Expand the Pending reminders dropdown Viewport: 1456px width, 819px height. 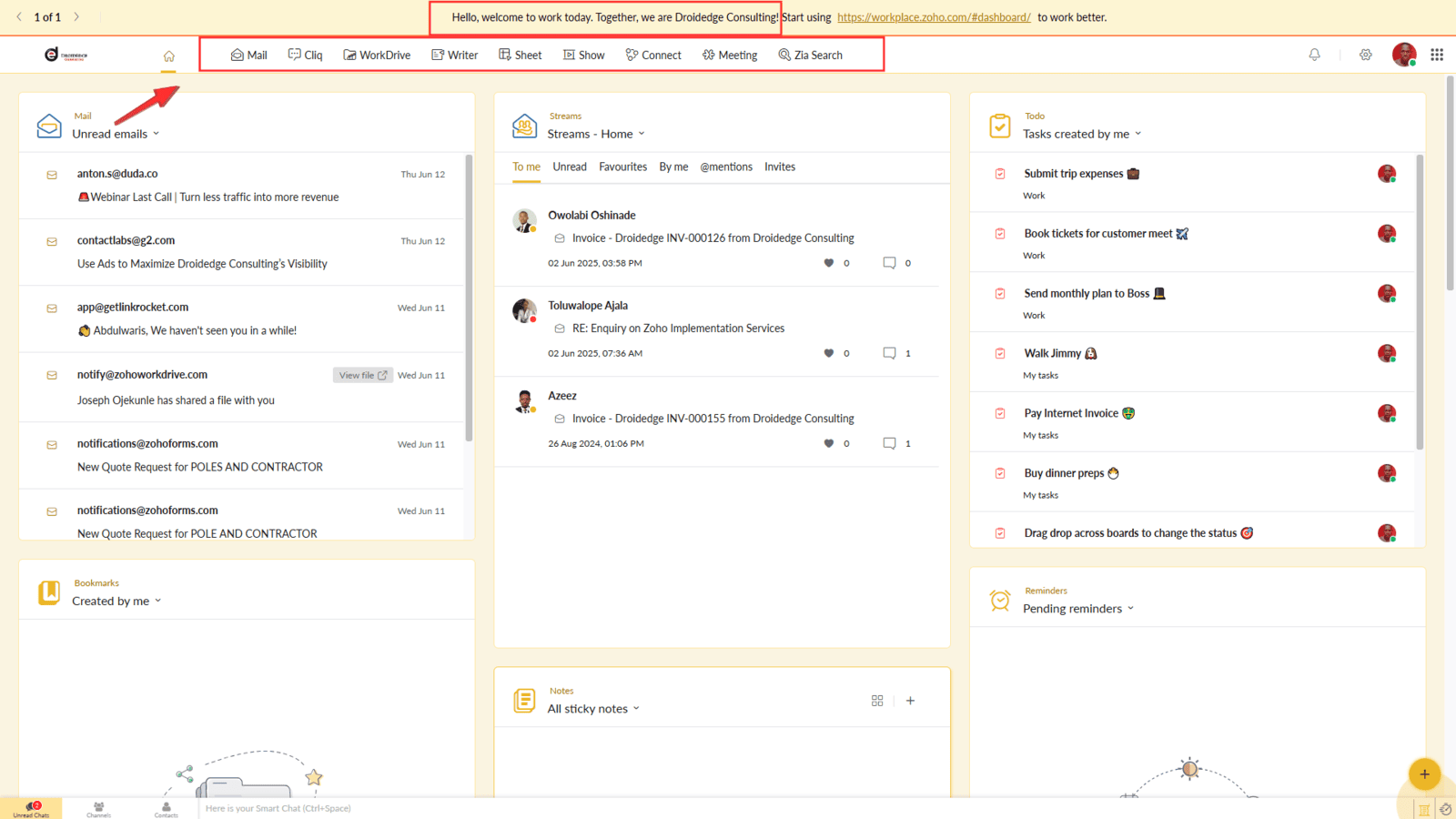pyautogui.click(x=1078, y=608)
